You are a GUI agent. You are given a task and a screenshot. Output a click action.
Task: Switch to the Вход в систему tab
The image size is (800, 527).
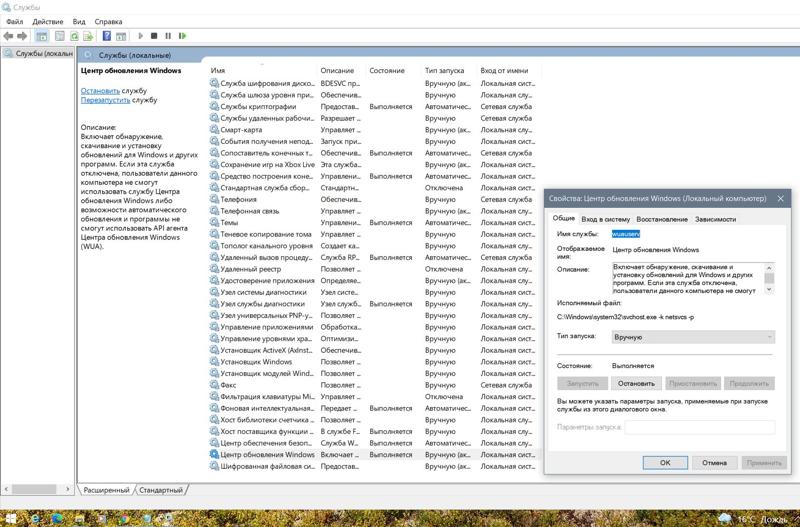click(x=606, y=219)
